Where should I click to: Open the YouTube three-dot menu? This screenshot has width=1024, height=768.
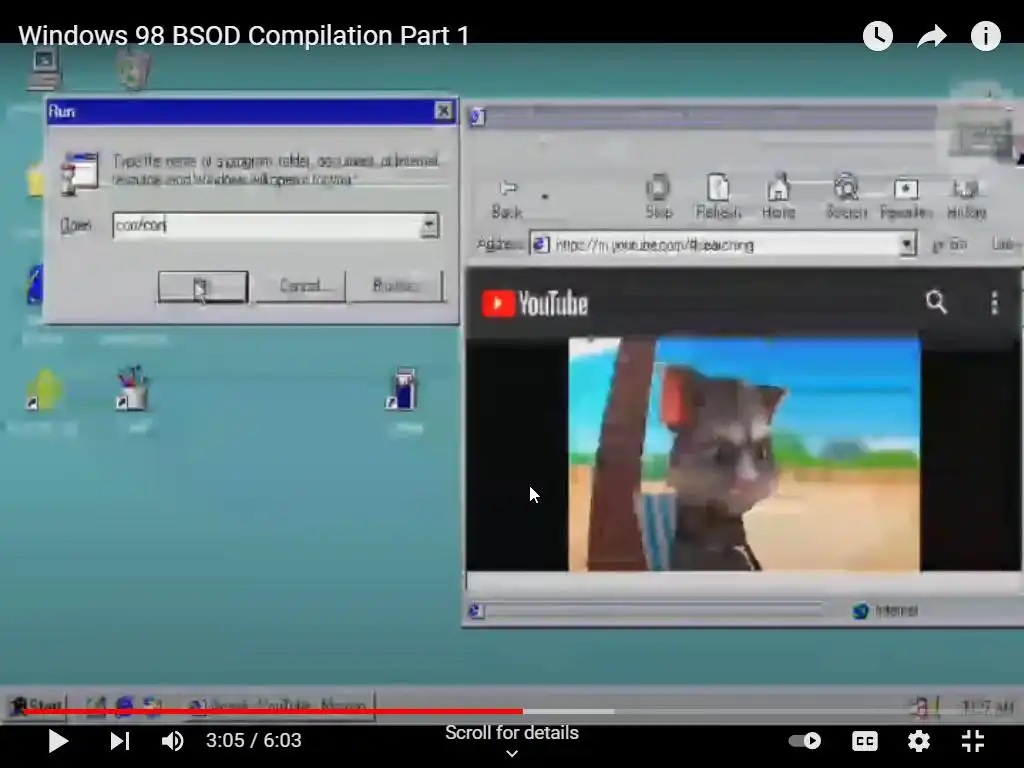tap(995, 303)
